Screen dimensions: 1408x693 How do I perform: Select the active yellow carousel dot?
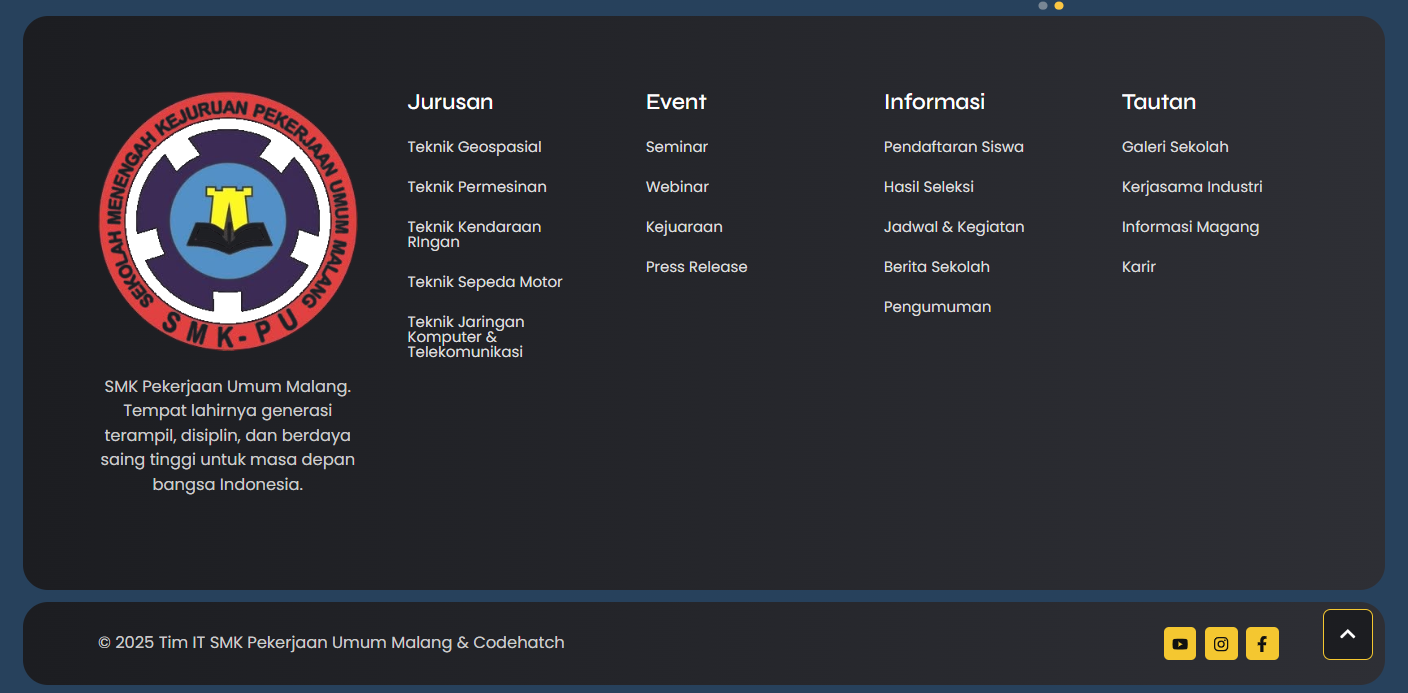tap(1059, 6)
